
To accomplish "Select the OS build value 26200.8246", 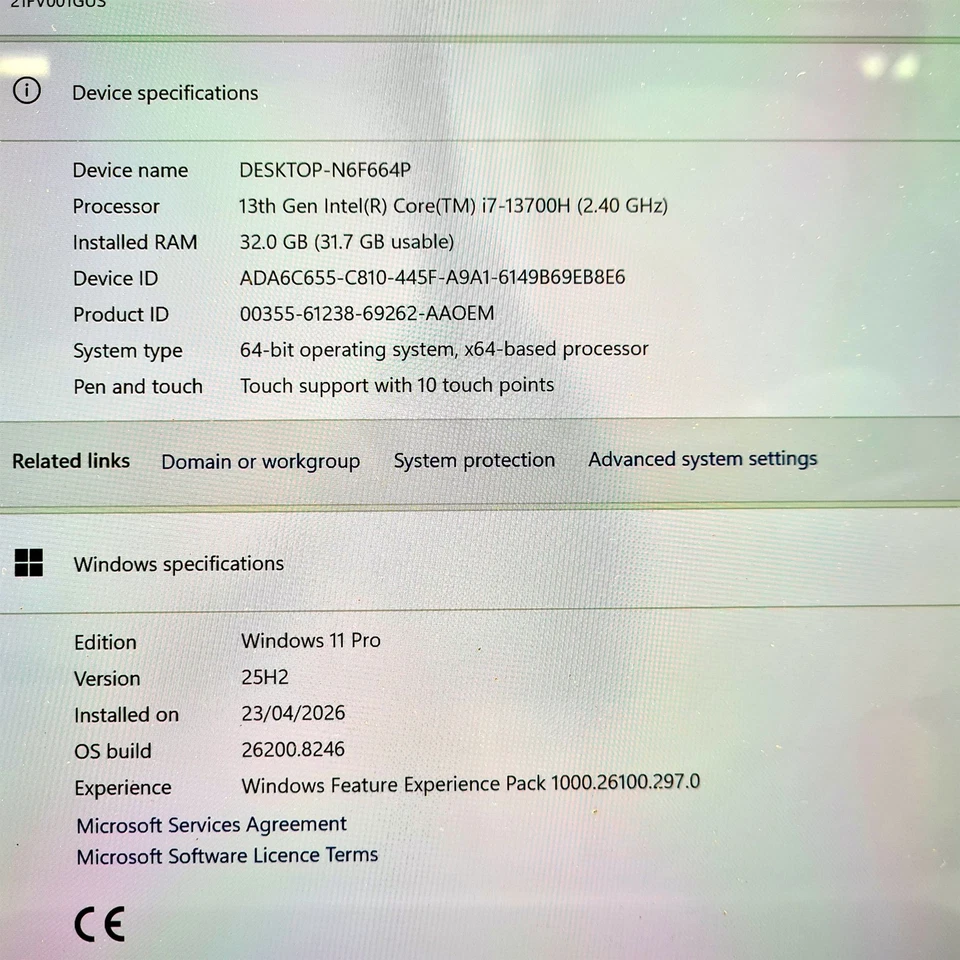I will tap(293, 749).
